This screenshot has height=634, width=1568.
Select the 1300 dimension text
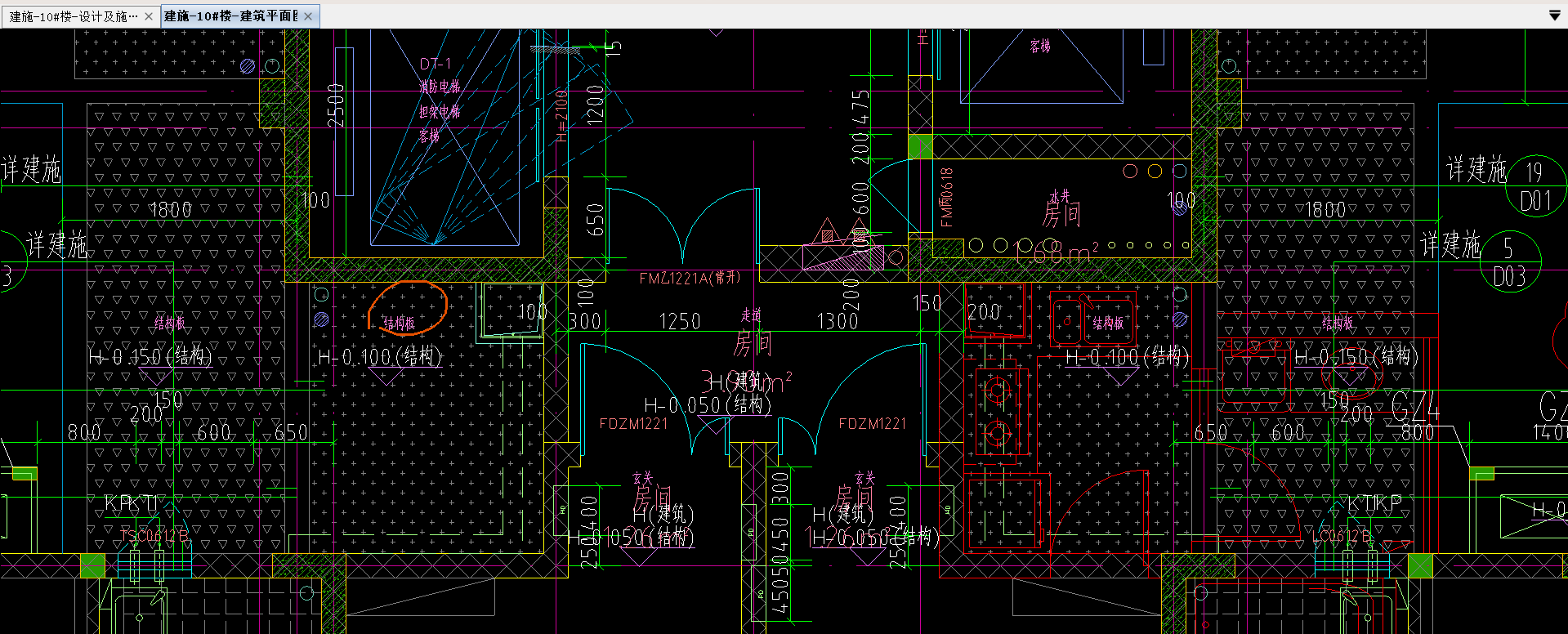pyautogui.click(x=838, y=321)
